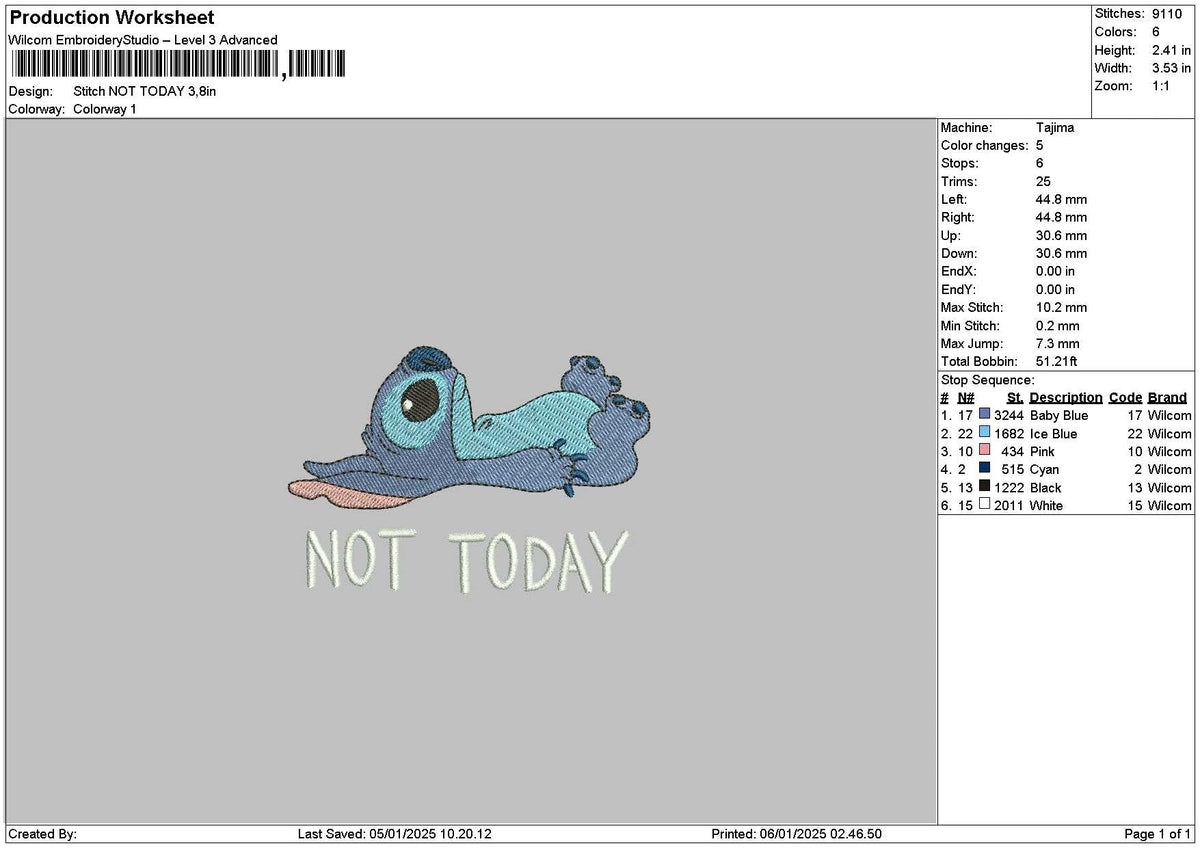The image size is (1200, 848).
Task: Click the St. column header
Action: coord(1016,397)
